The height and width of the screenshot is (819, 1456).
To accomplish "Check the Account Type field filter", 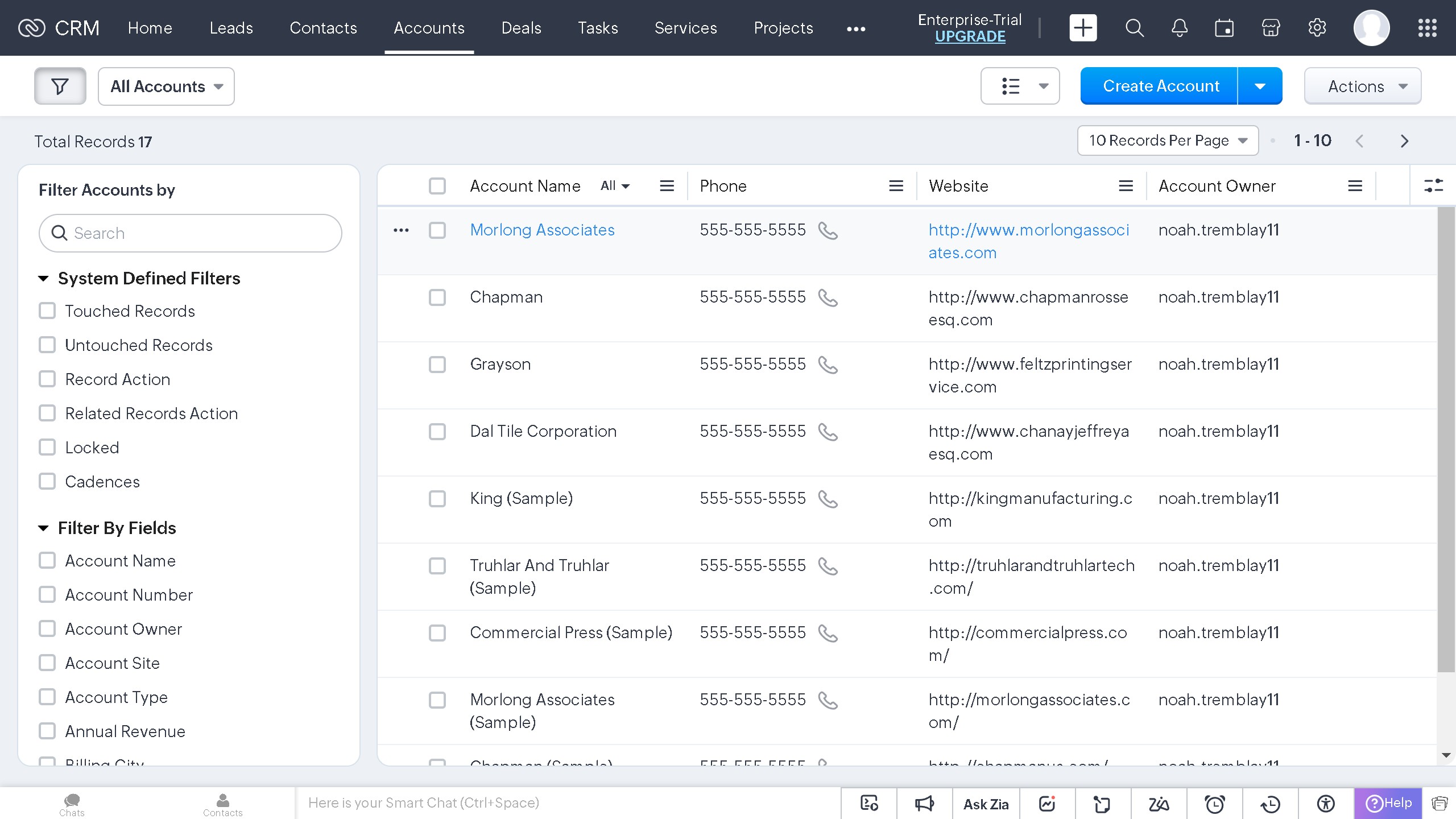I will tap(47, 697).
